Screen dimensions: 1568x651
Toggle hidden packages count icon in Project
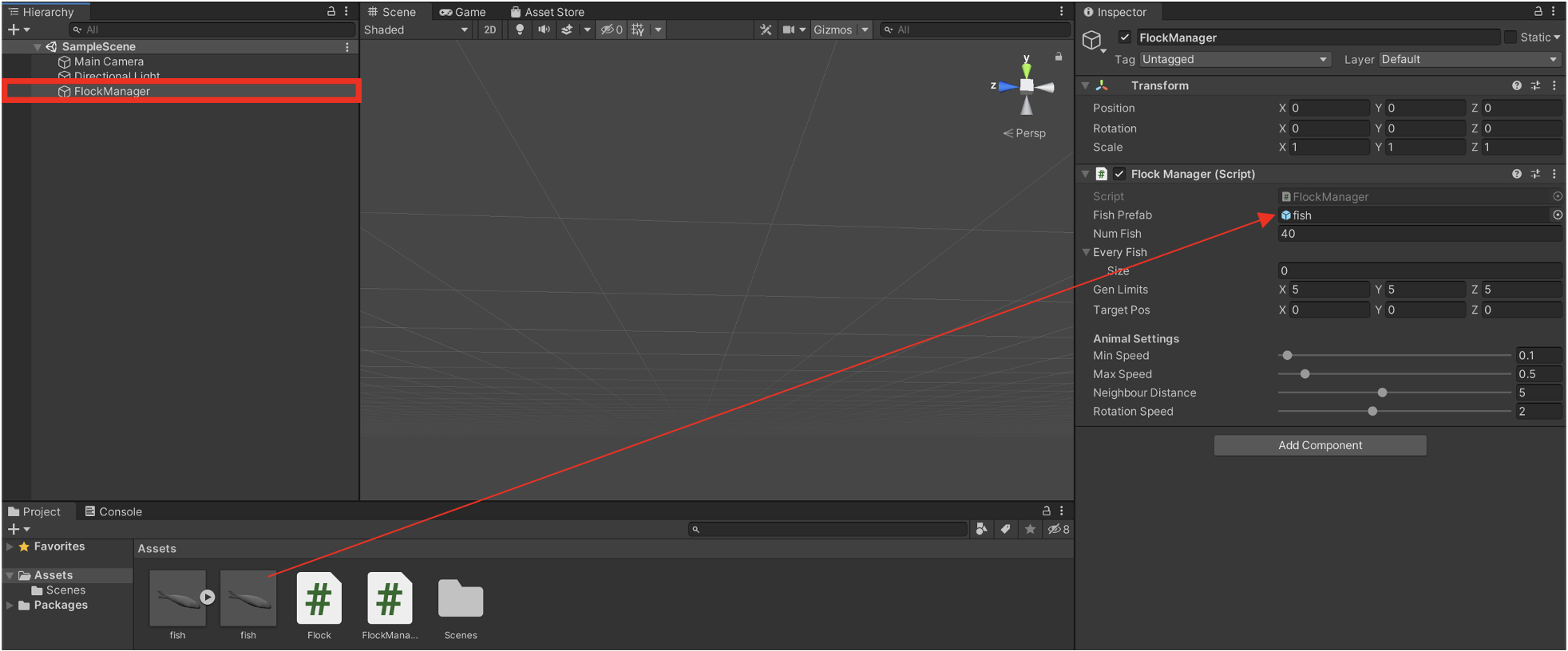[1059, 529]
